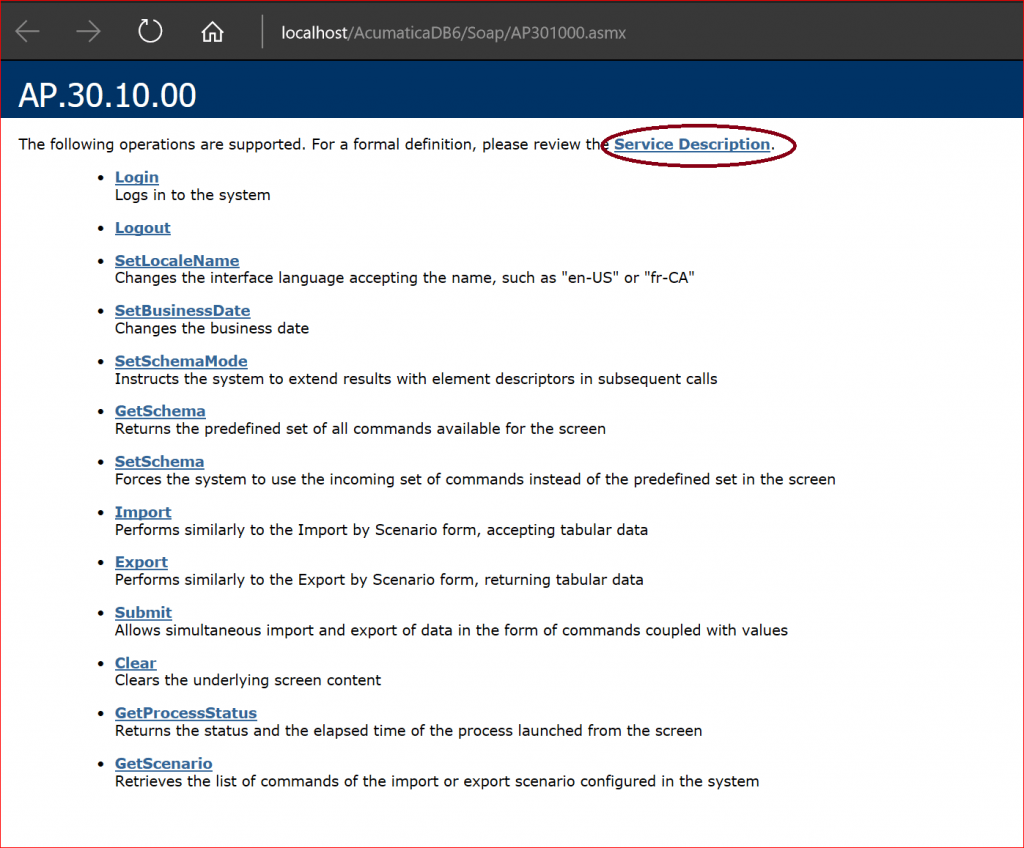The image size is (1024, 848).
Task: Open the SetSchema operation link
Action: coord(159,462)
